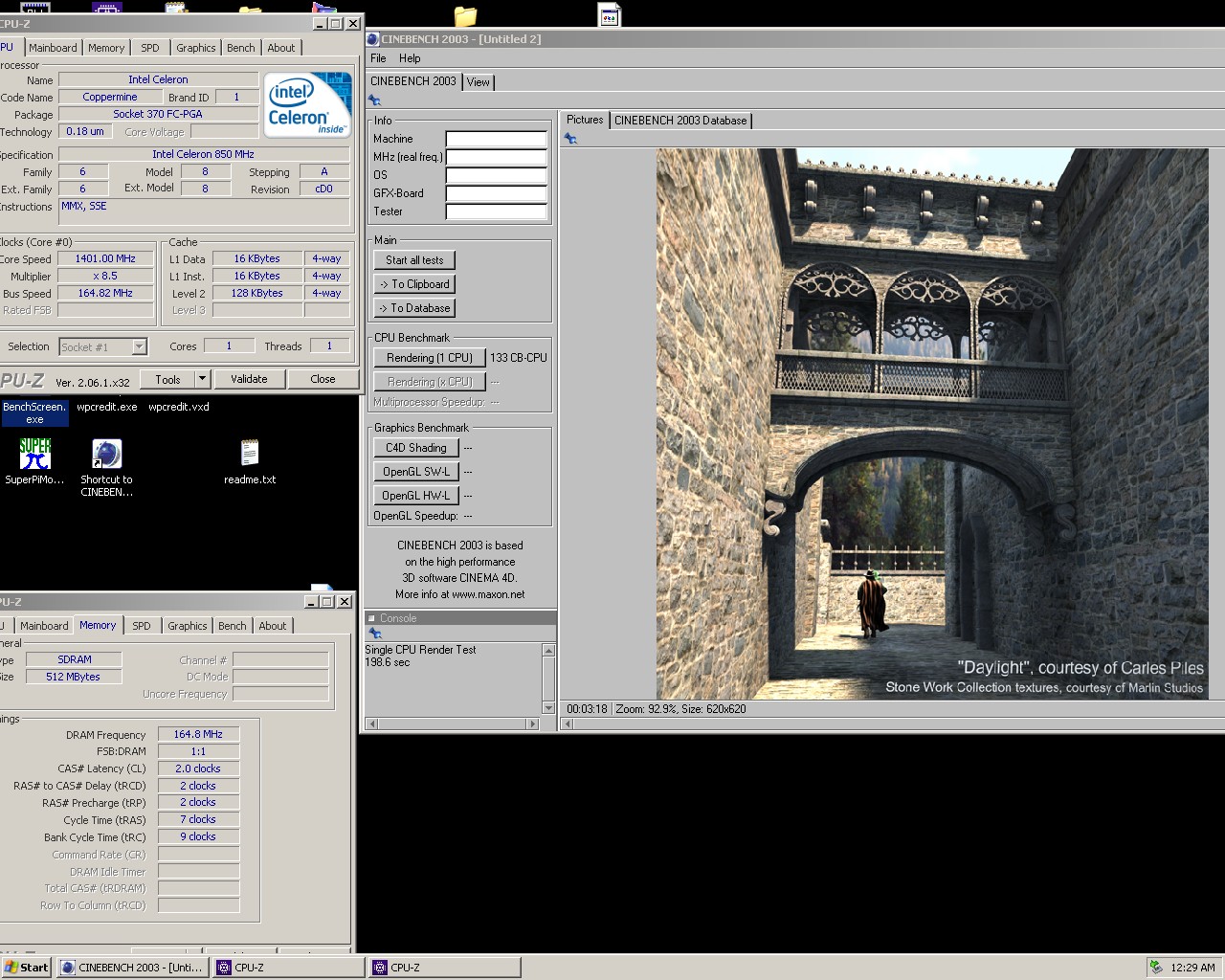Click the 164.8 MHz DRAM Frequency value

(x=198, y=734)
